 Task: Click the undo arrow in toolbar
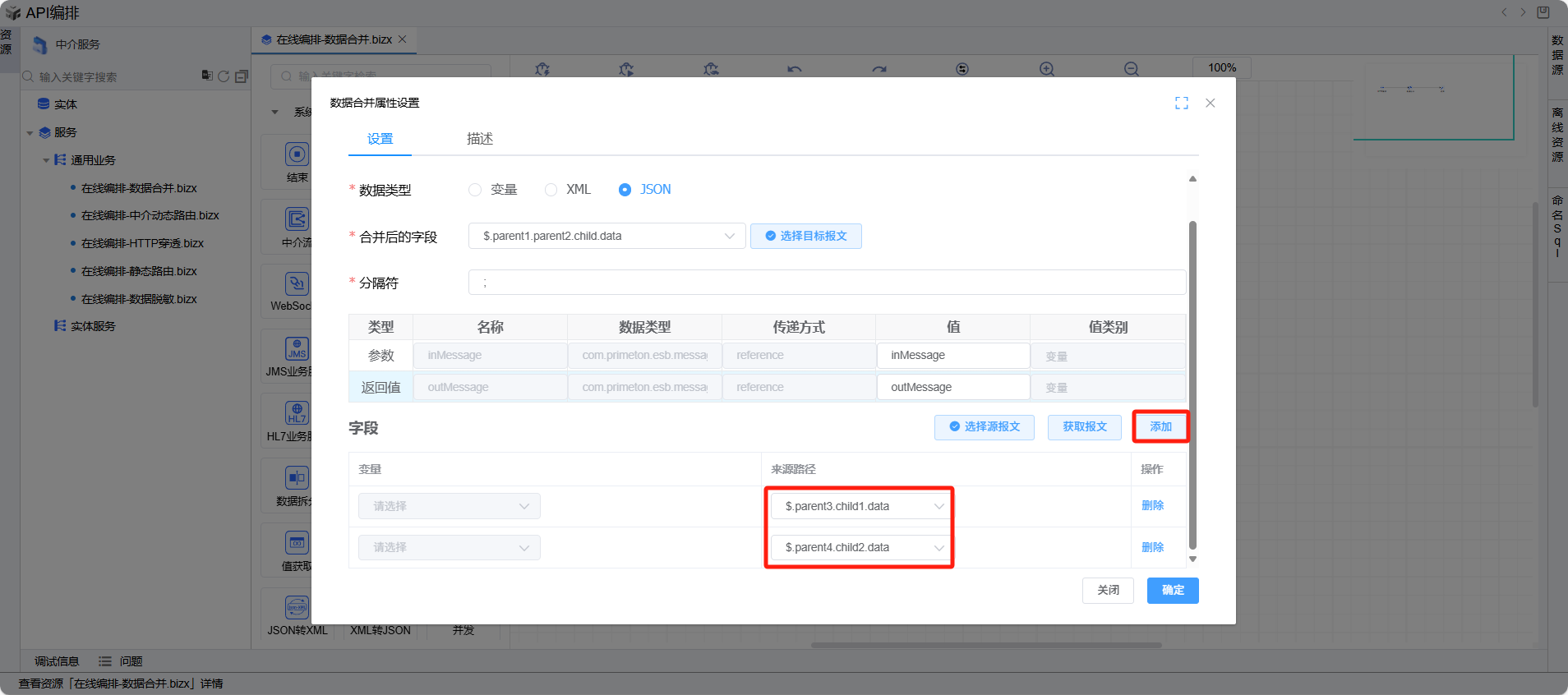pyautogui.click(x=794, y=69)
